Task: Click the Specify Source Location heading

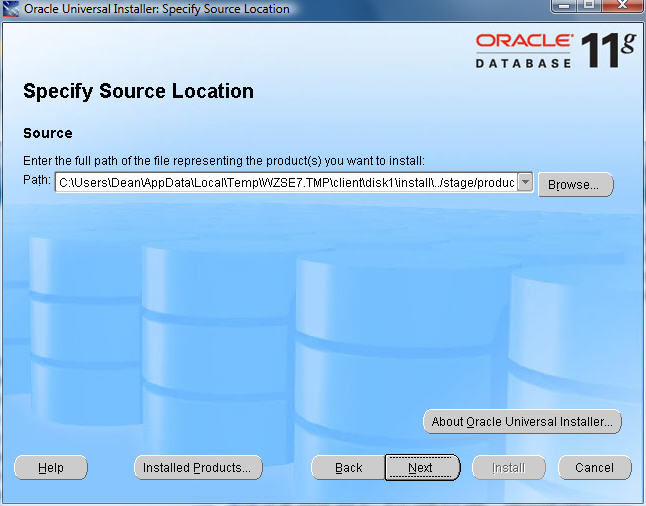Action: click(x=138, y=91)
